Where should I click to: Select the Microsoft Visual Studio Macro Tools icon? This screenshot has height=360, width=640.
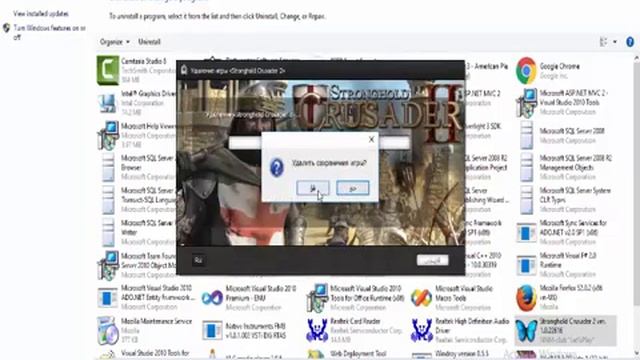(421, 298)
